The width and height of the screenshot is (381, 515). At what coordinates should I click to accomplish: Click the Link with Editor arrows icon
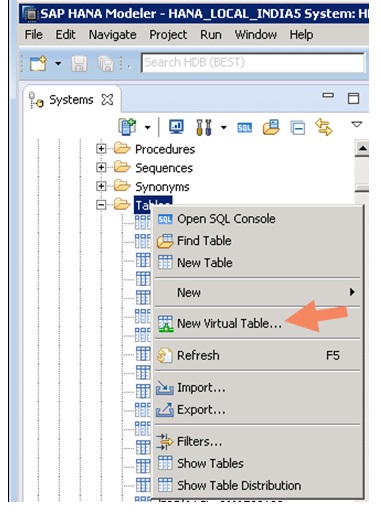coord(324,127)
